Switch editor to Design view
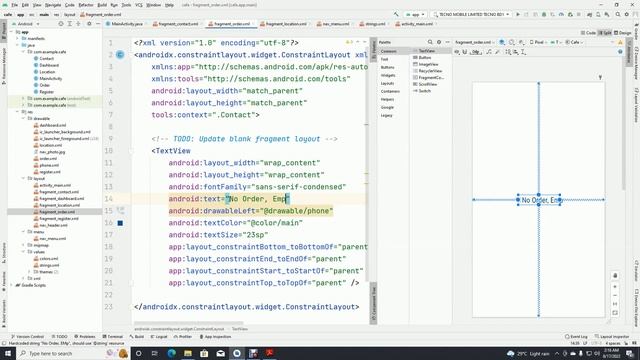The width and height of the screenshot is (640, 360). [622, 33]
